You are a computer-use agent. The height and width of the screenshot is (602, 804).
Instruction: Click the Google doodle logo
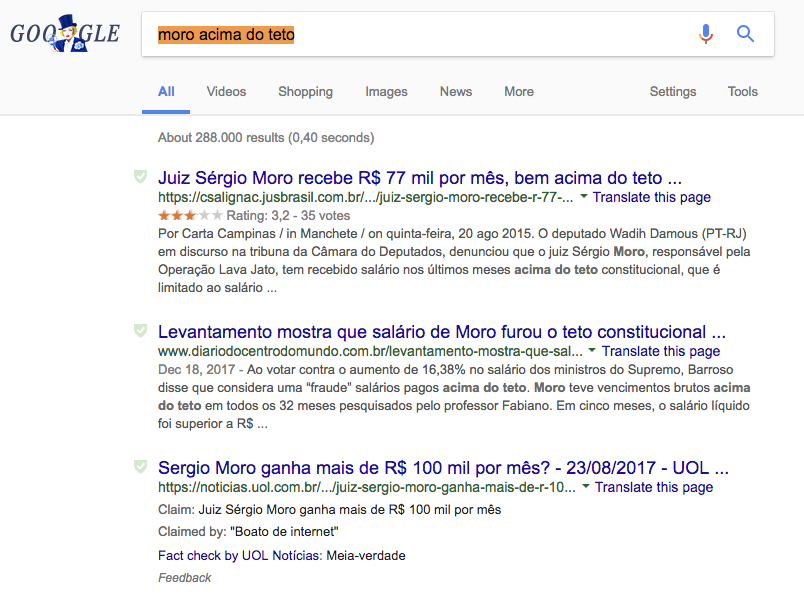tap(64, 34)
